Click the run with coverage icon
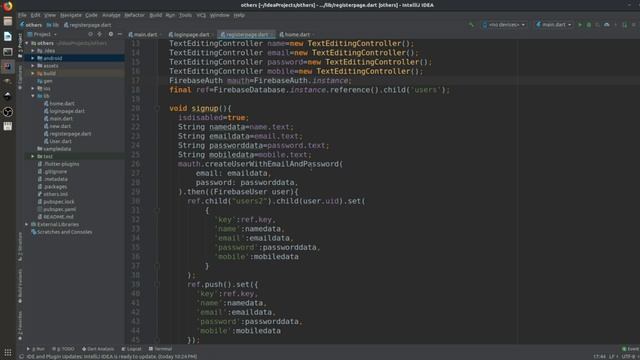640x360 pixels. 598,25
